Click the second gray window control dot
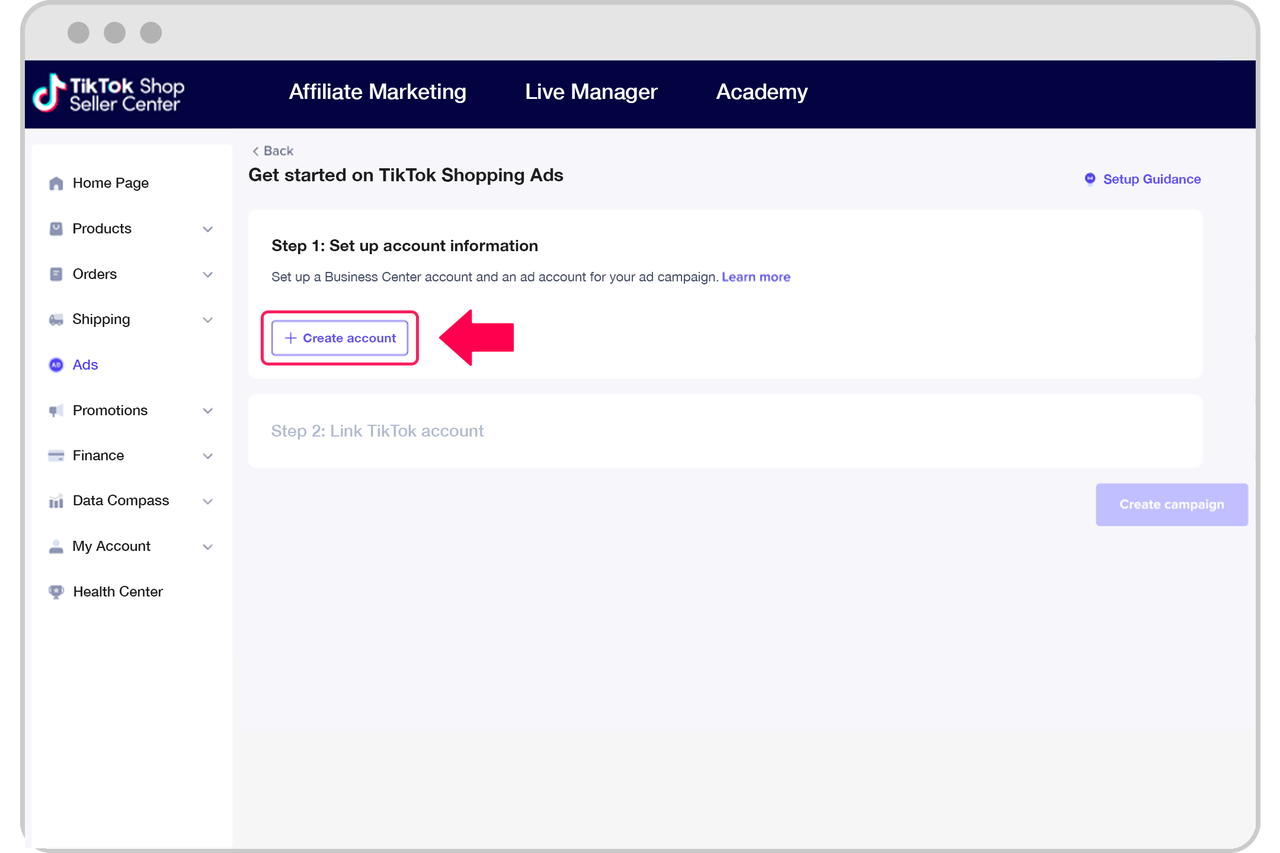1280x853 pixels. click(x=115, y=33)
